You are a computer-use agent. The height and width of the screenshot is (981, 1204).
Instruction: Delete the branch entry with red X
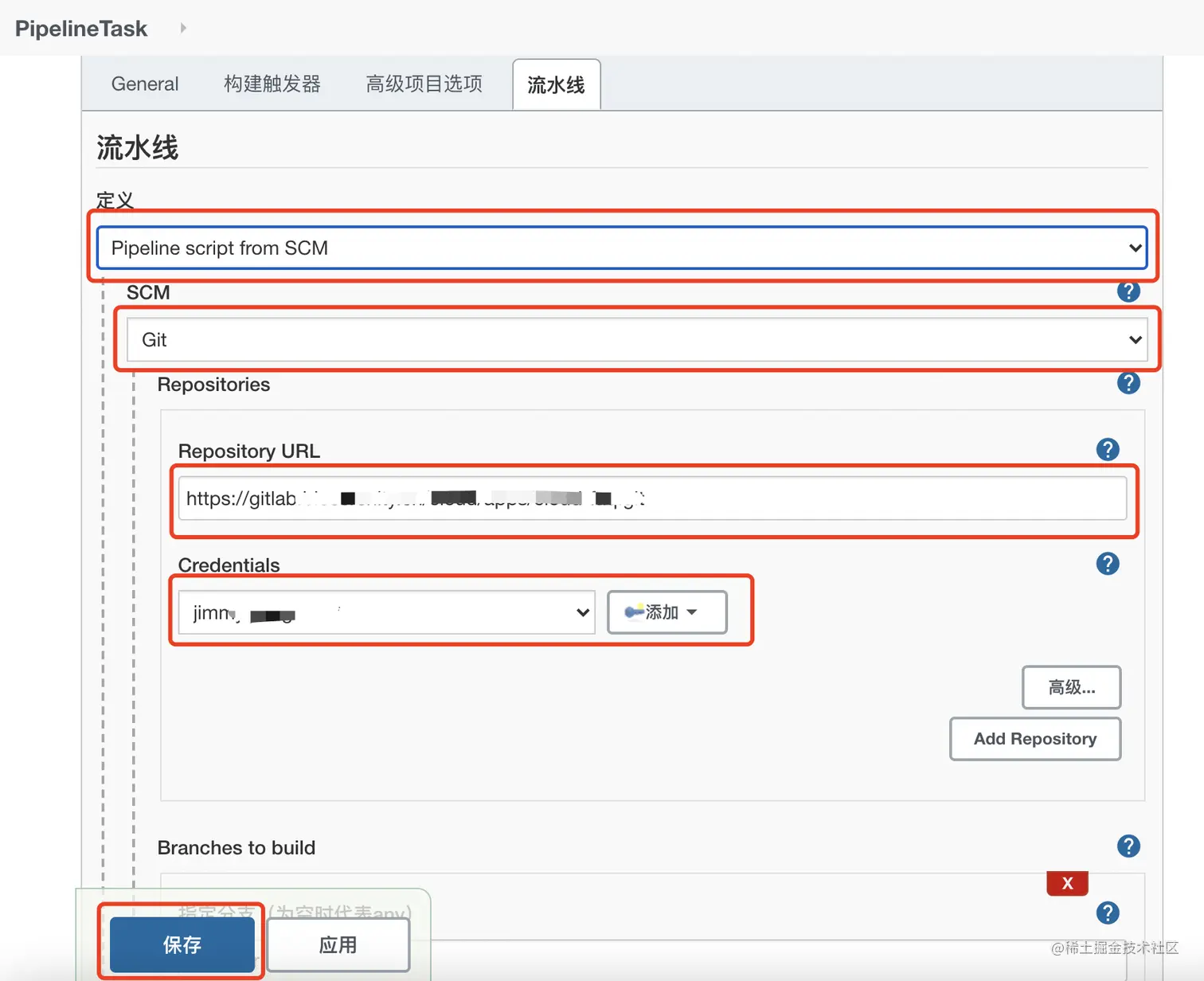[x=1067, y=883]
